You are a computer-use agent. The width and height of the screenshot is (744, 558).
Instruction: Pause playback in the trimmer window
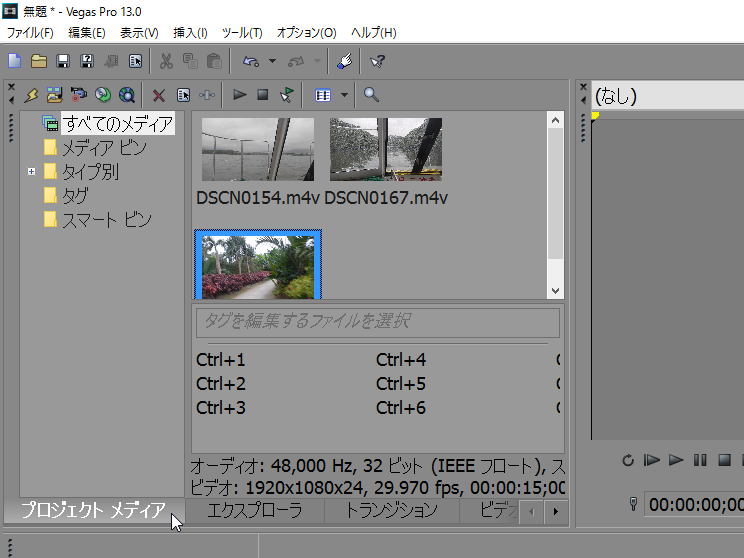(700, 460)
